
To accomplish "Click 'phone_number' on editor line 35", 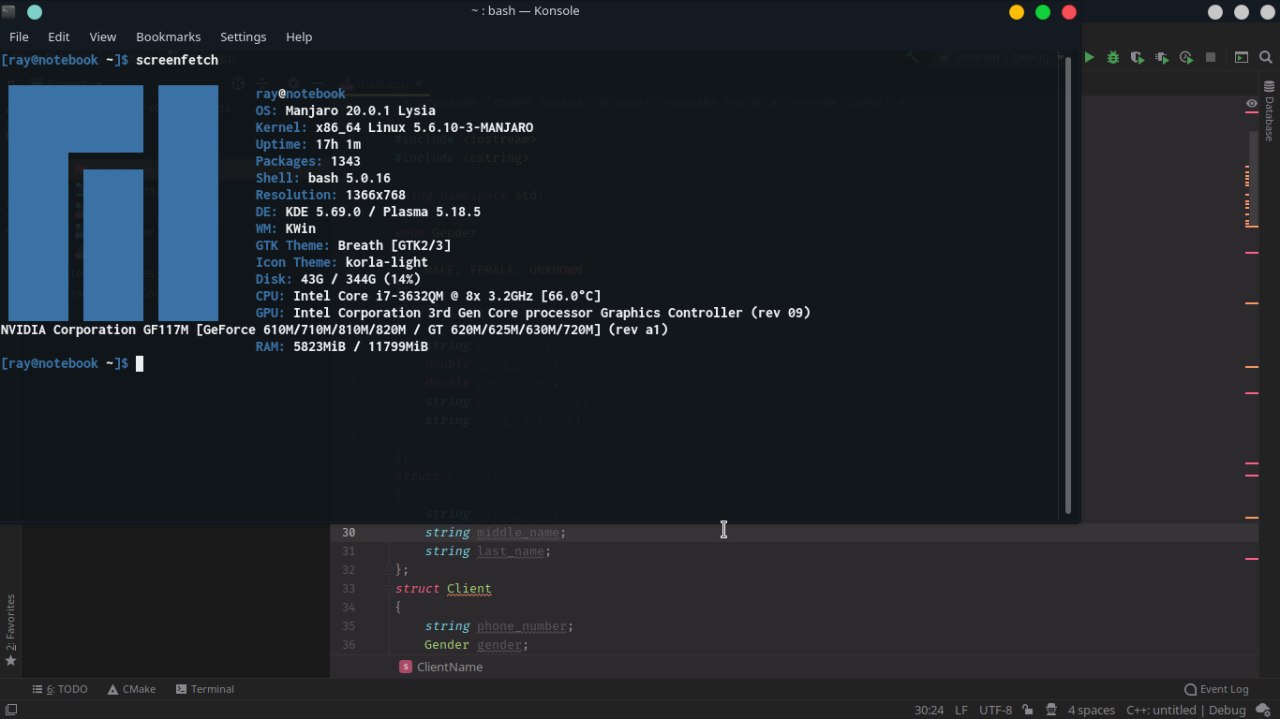I will pyautogui.click(x=524, y=626).
